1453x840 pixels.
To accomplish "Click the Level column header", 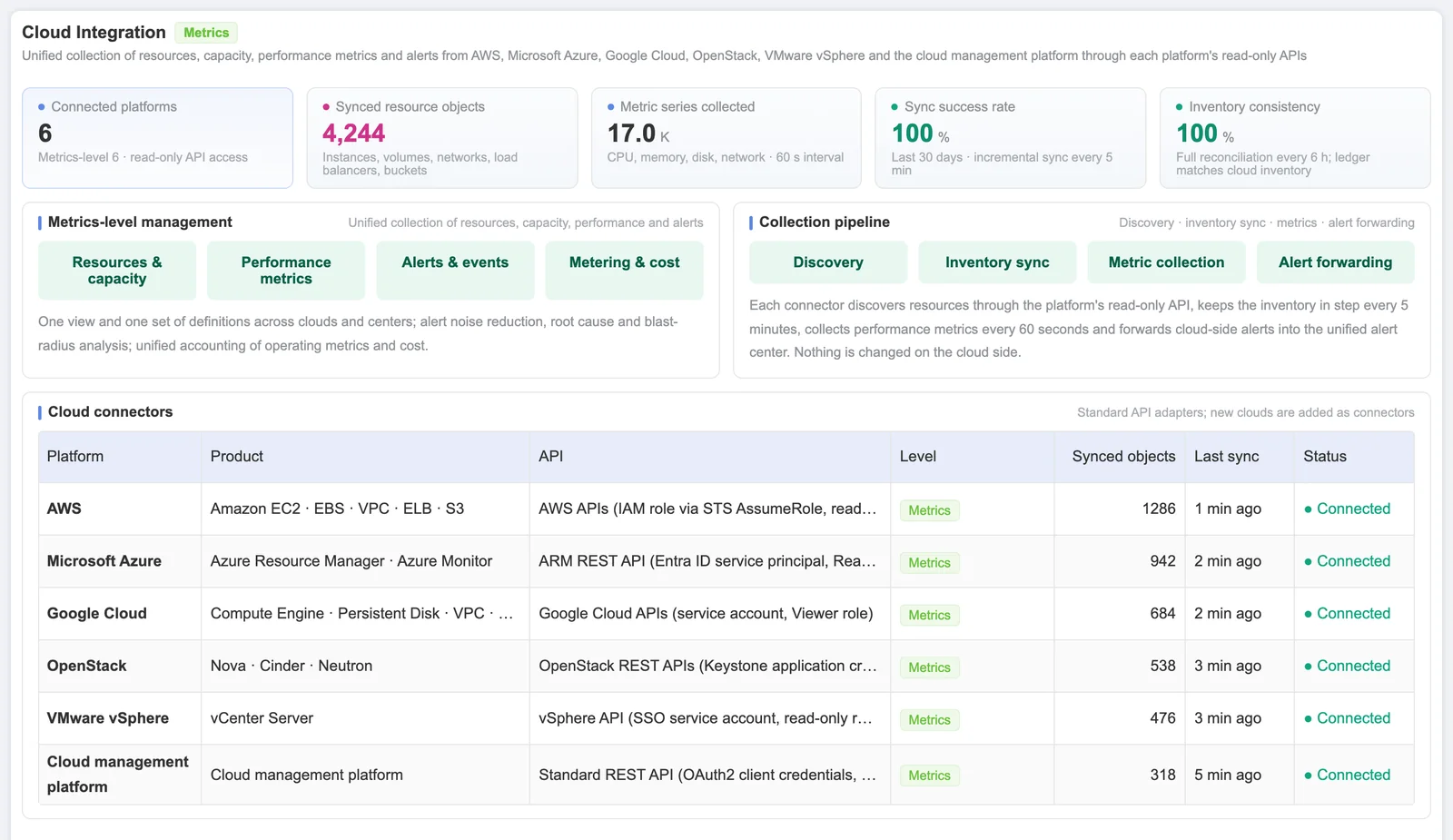I will point(973,457).
